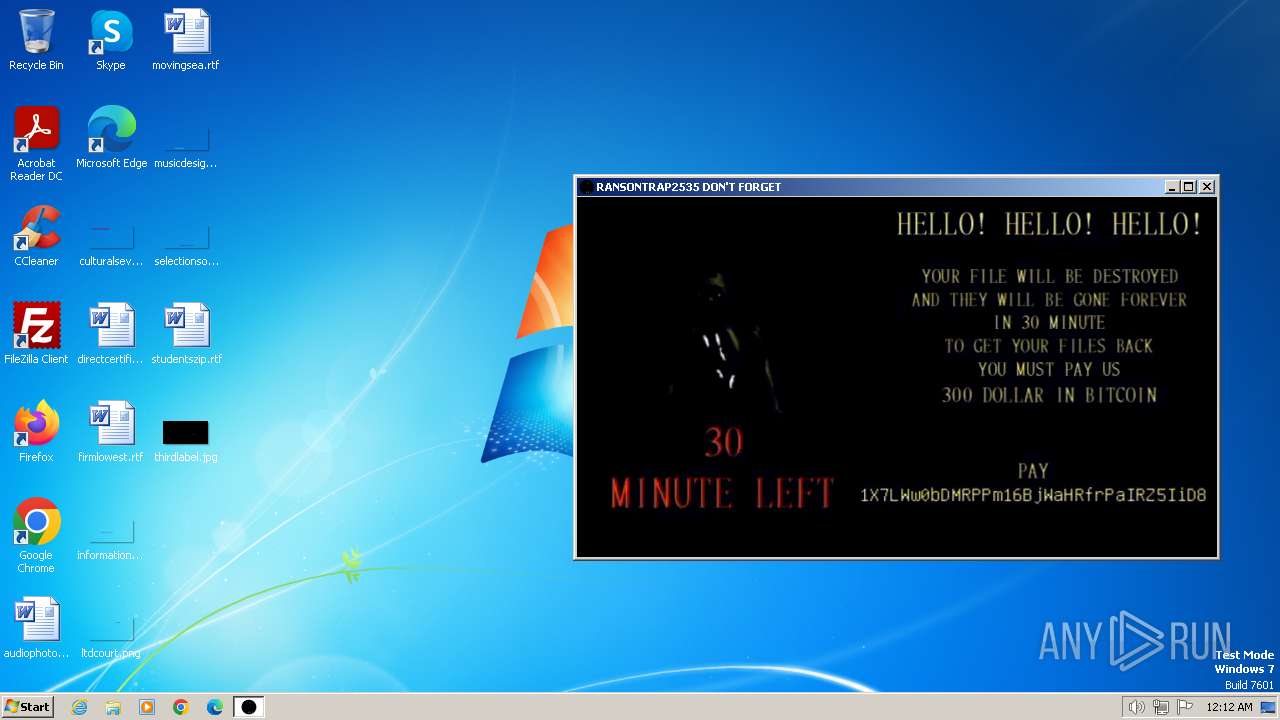Open Edge from the taskbar
The image size is (1280, 720).
tap(215, 707)
